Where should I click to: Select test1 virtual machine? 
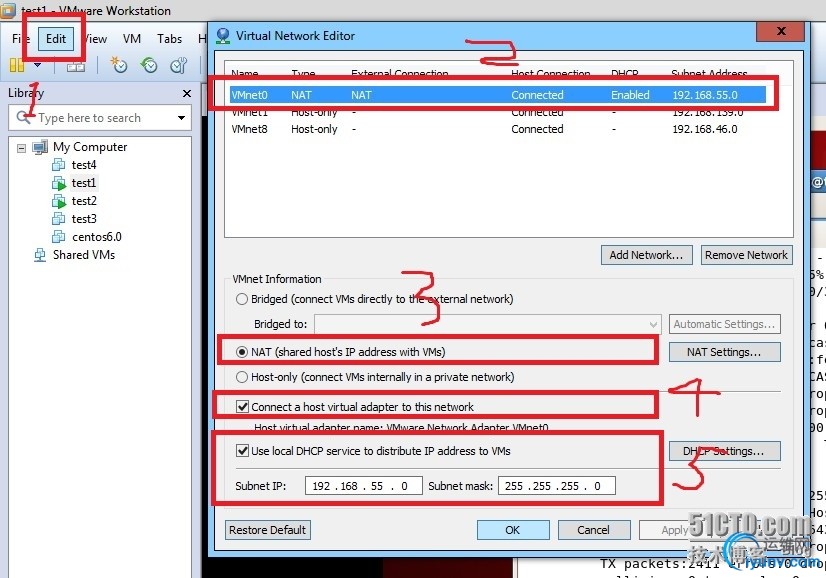tap(84, 183)
